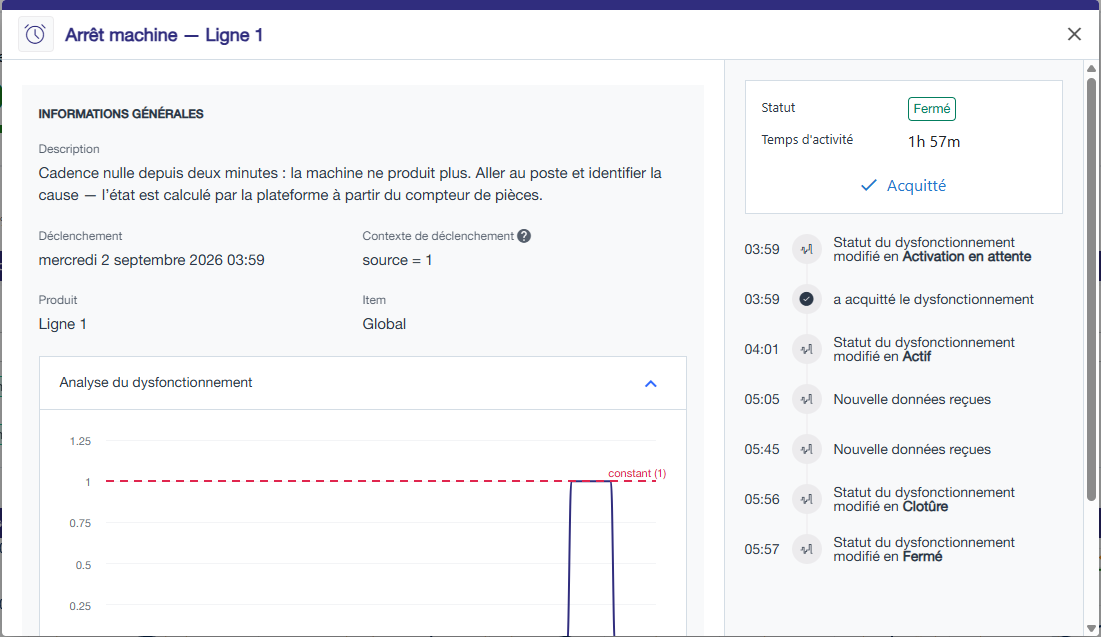Select the acknowledged checkmark timeline icon
1101x637 pixels.
point(806,299)
